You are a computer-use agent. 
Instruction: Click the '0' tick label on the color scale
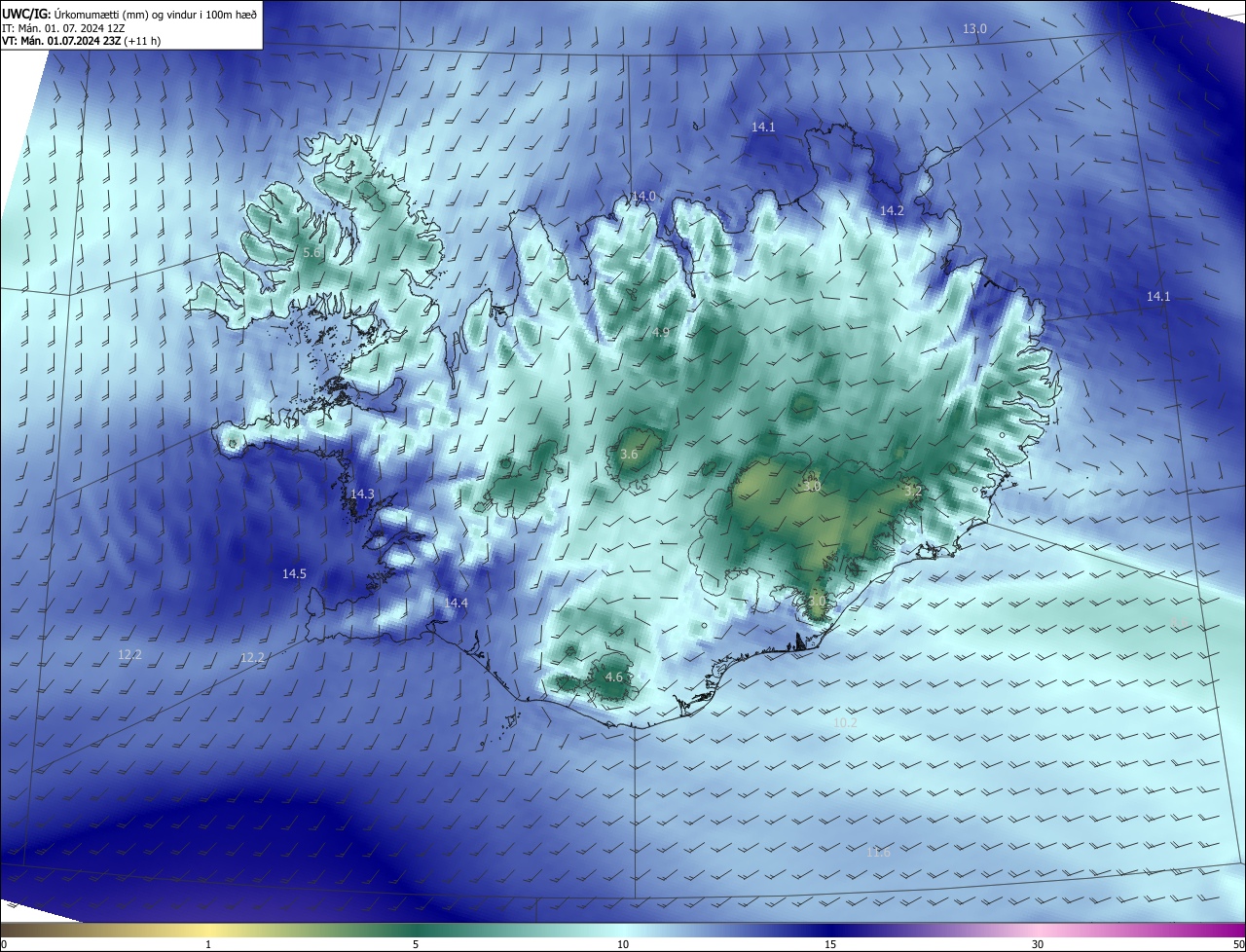[4, 945]
